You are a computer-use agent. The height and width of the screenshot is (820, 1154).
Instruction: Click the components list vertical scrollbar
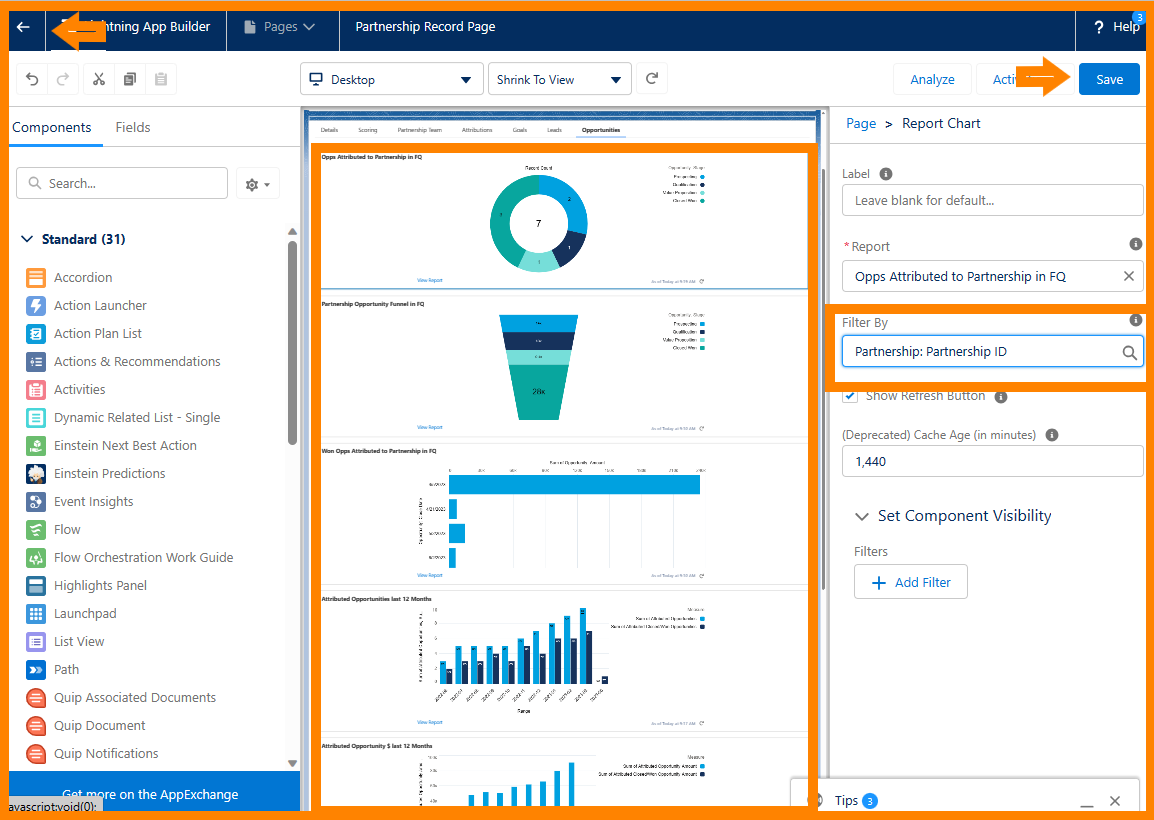[x=292, y=342]
